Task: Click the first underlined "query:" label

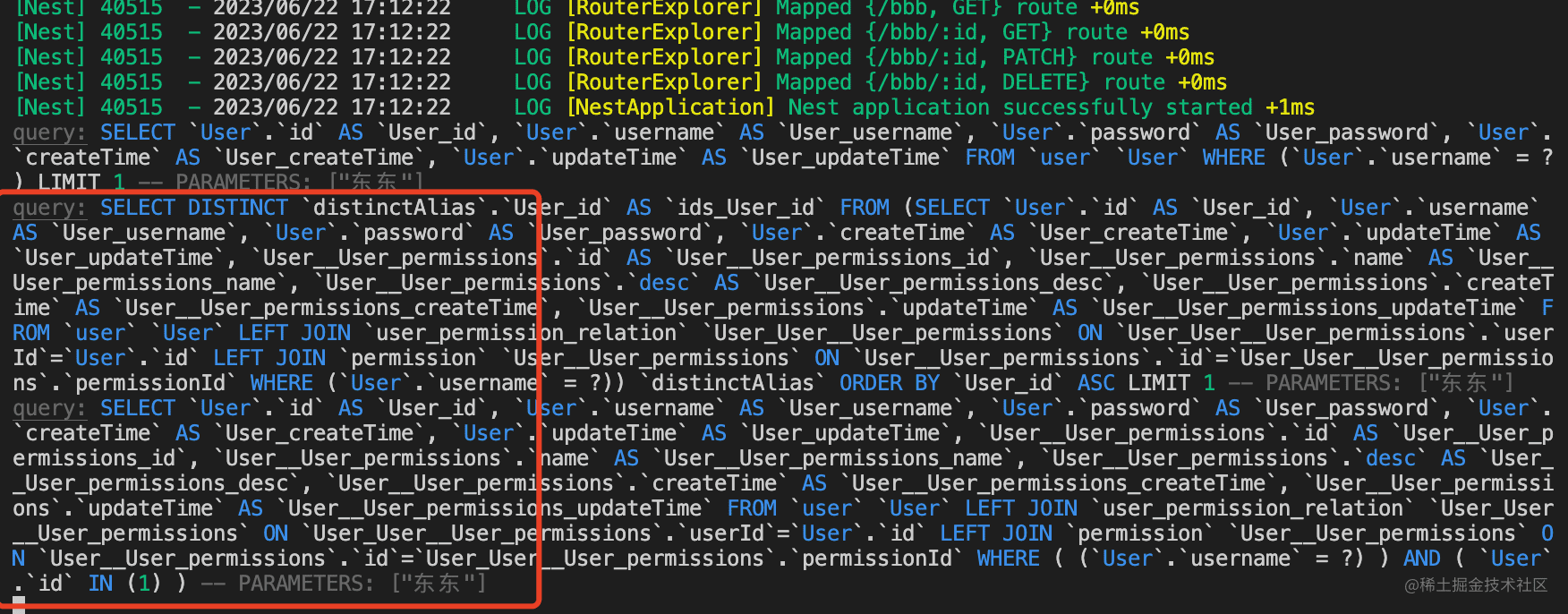Action: (x=49, y=132)
